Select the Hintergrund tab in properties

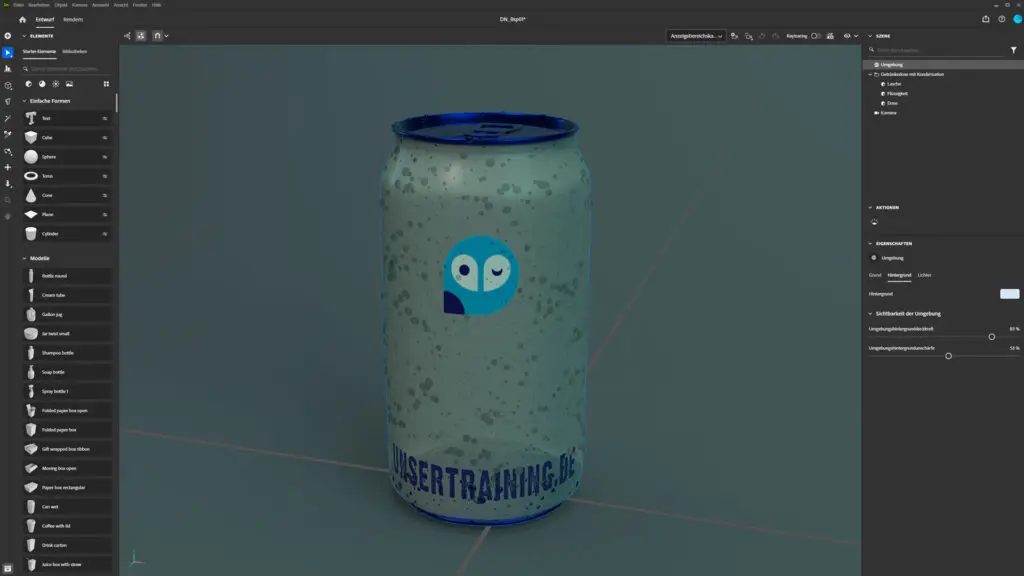pyautogui.click(x=899, y=276)
